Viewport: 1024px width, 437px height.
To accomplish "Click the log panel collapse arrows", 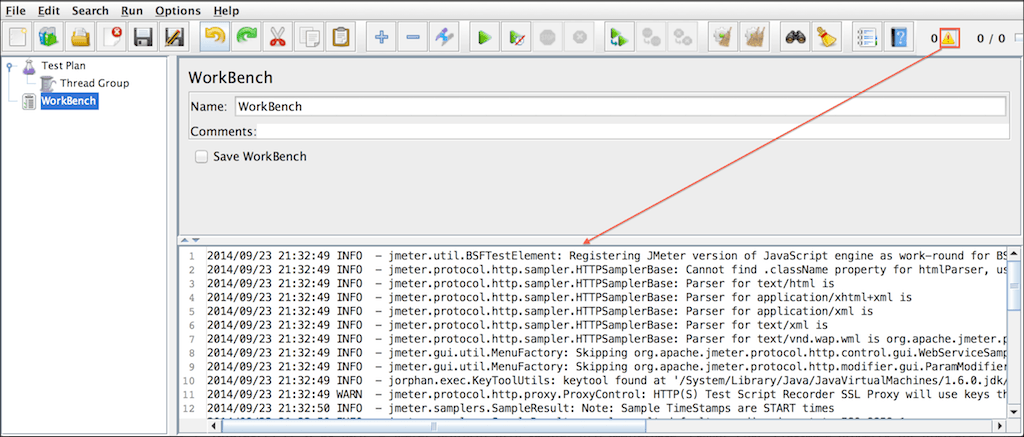I will tap(190, 240).
